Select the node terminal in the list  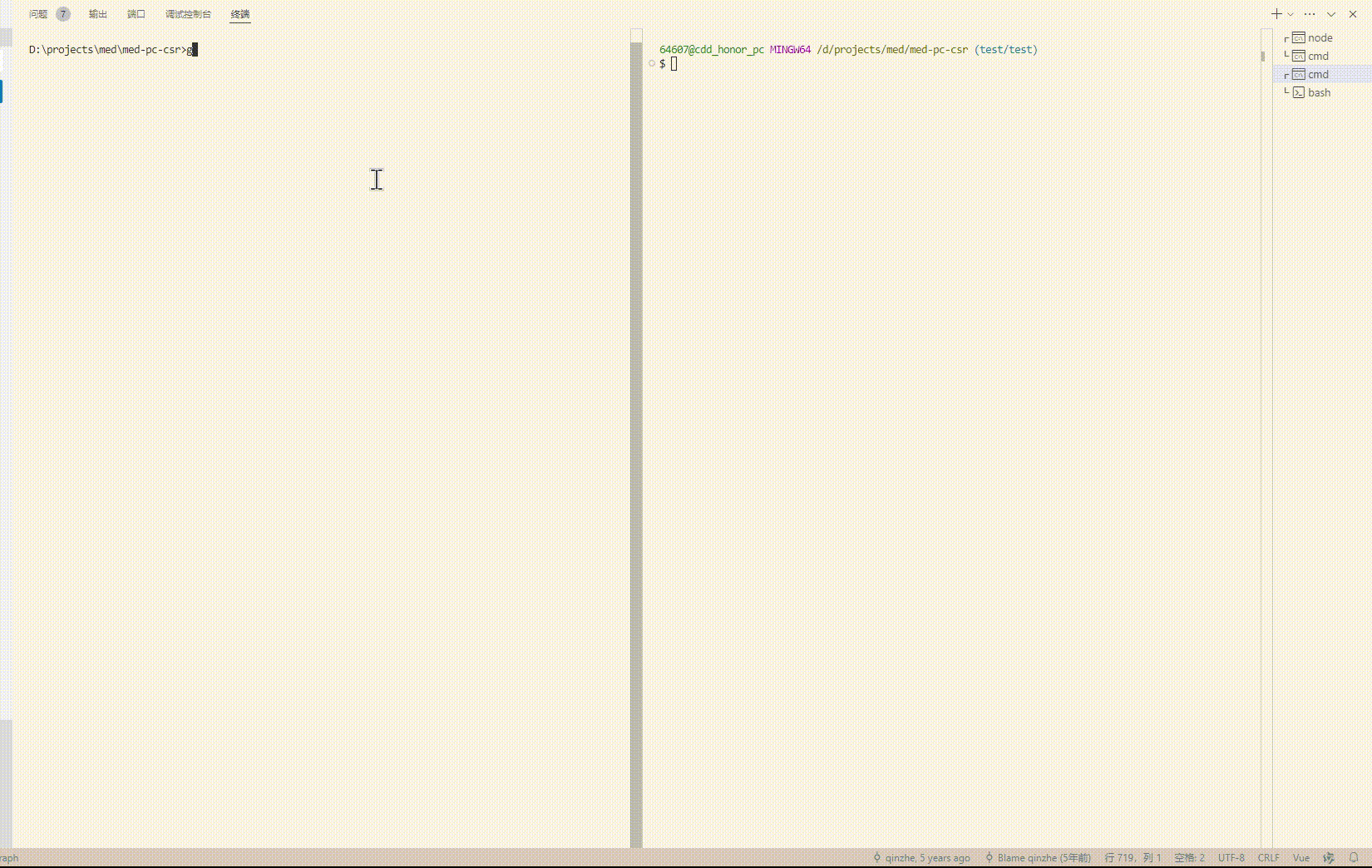click(x=1320, y=38)
